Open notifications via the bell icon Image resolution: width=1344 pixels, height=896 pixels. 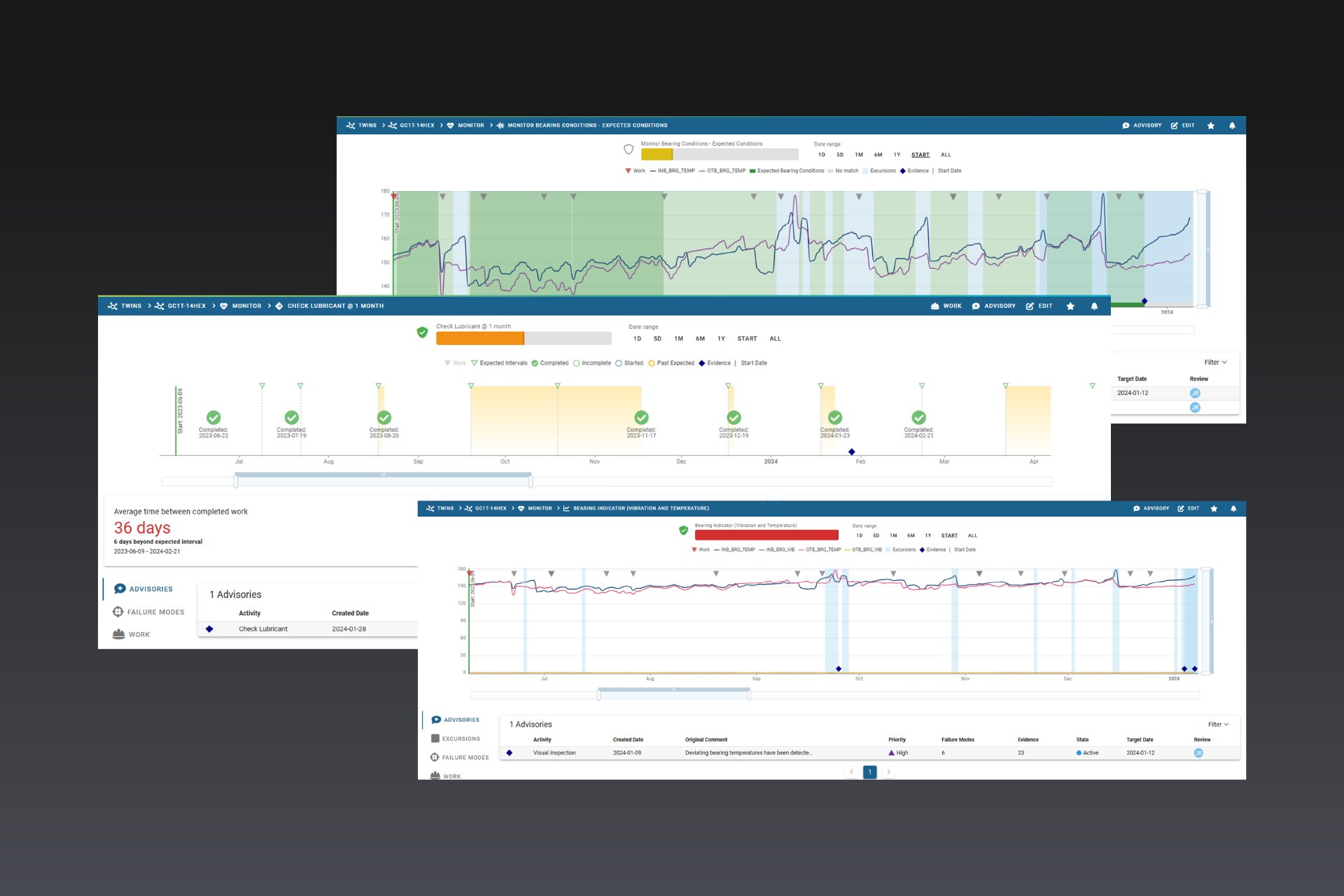tap(1233, 508)
